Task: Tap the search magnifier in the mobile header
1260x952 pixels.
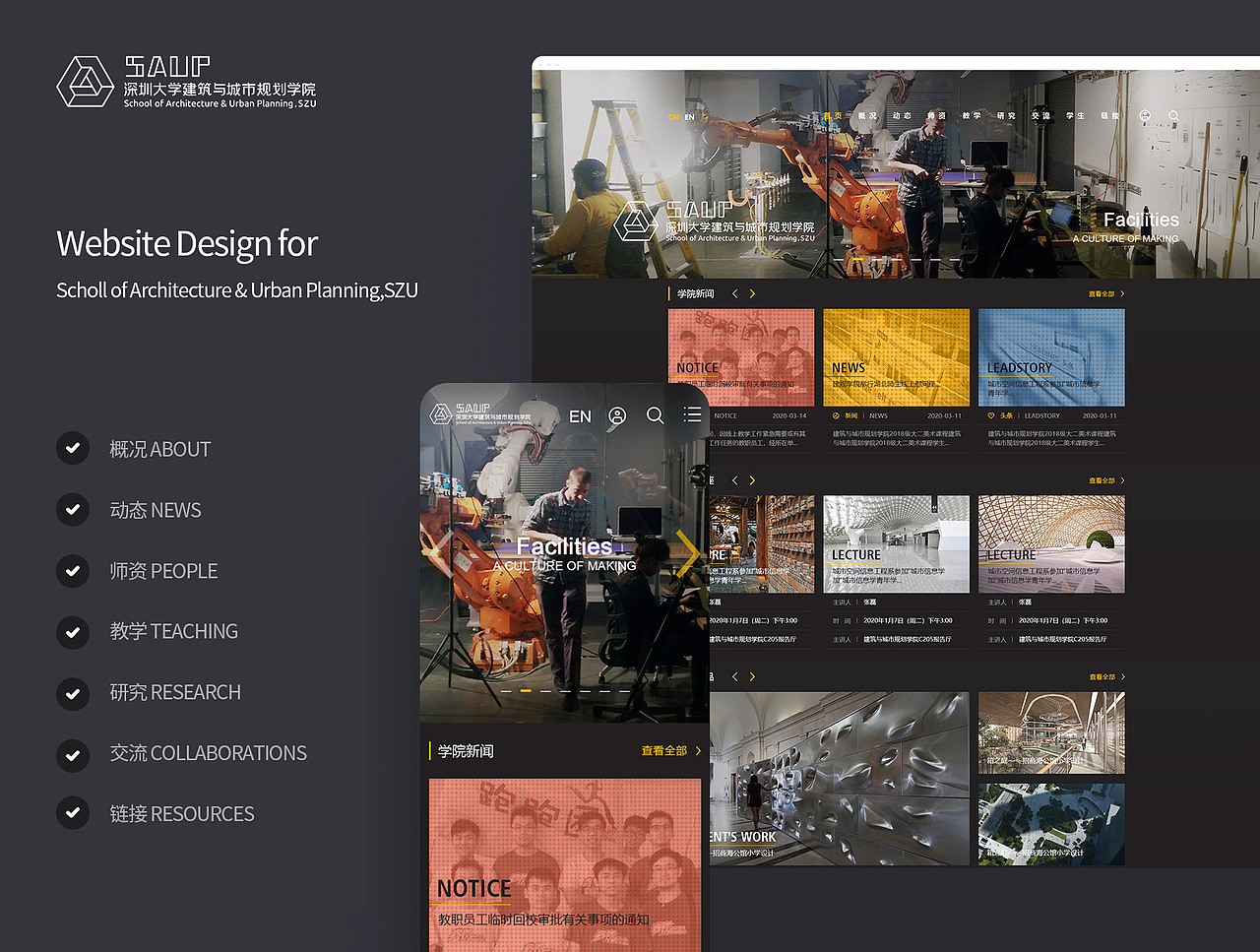Action: (x=655, y=415)
